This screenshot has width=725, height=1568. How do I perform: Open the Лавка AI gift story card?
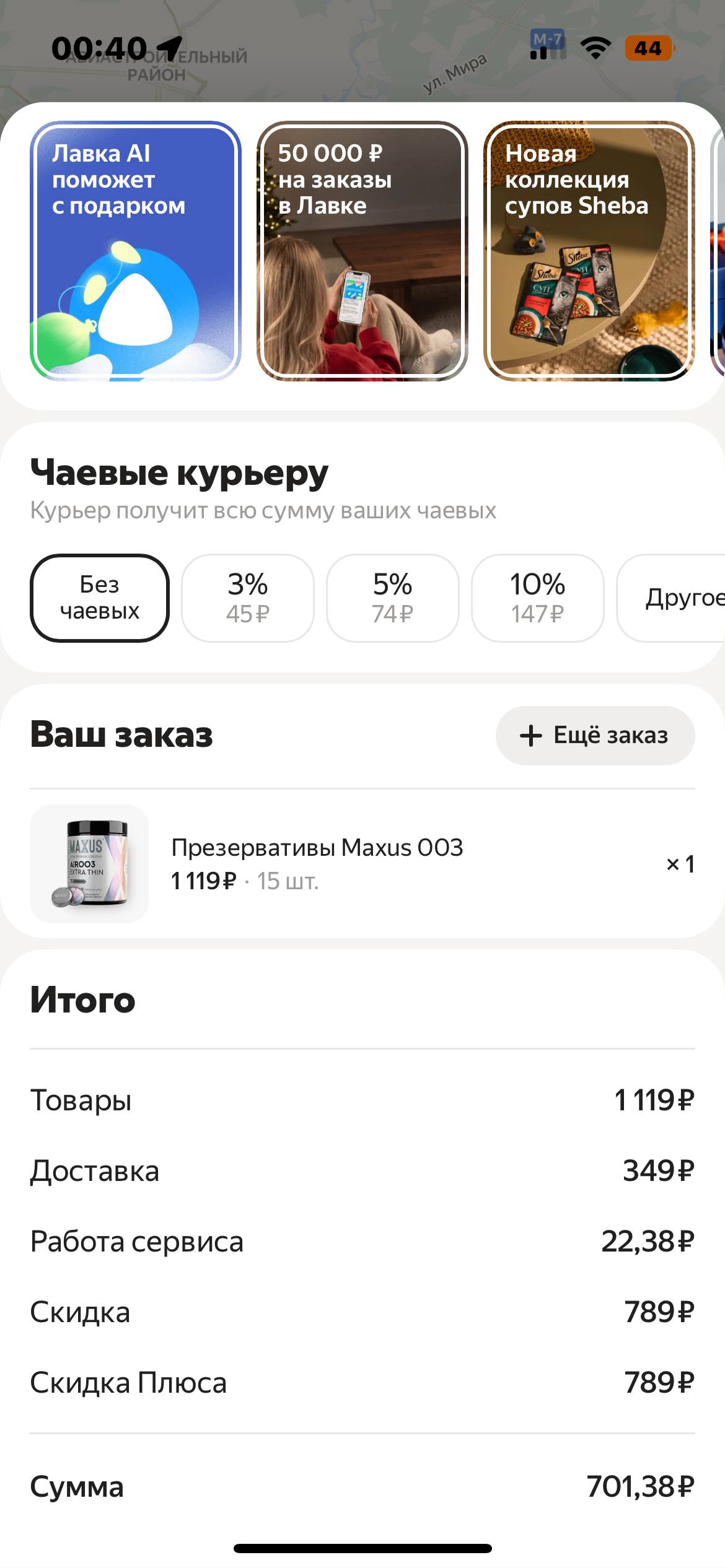135,251
